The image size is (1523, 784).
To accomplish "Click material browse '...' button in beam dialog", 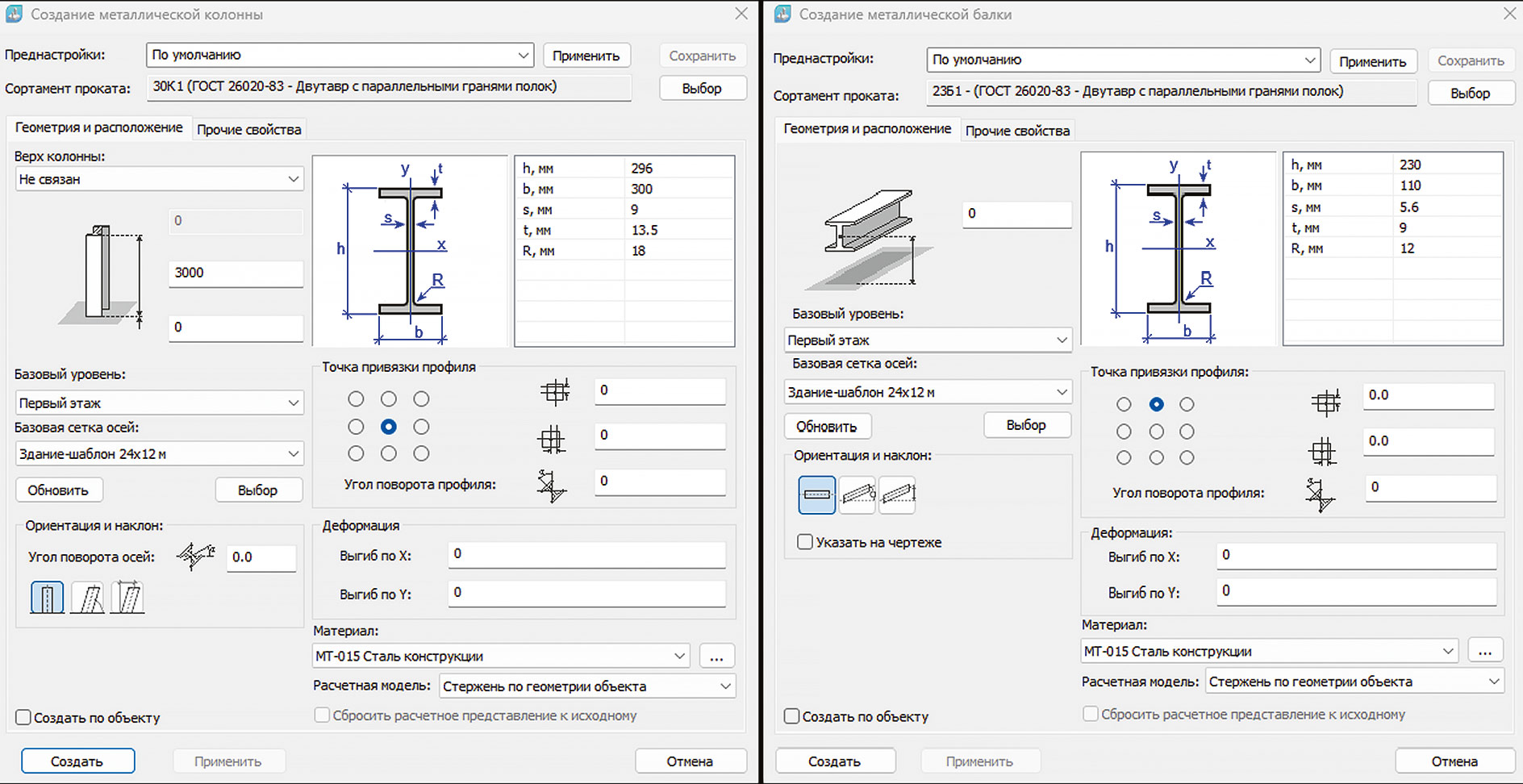I will pyautogui.click(x=1486, y=651).
